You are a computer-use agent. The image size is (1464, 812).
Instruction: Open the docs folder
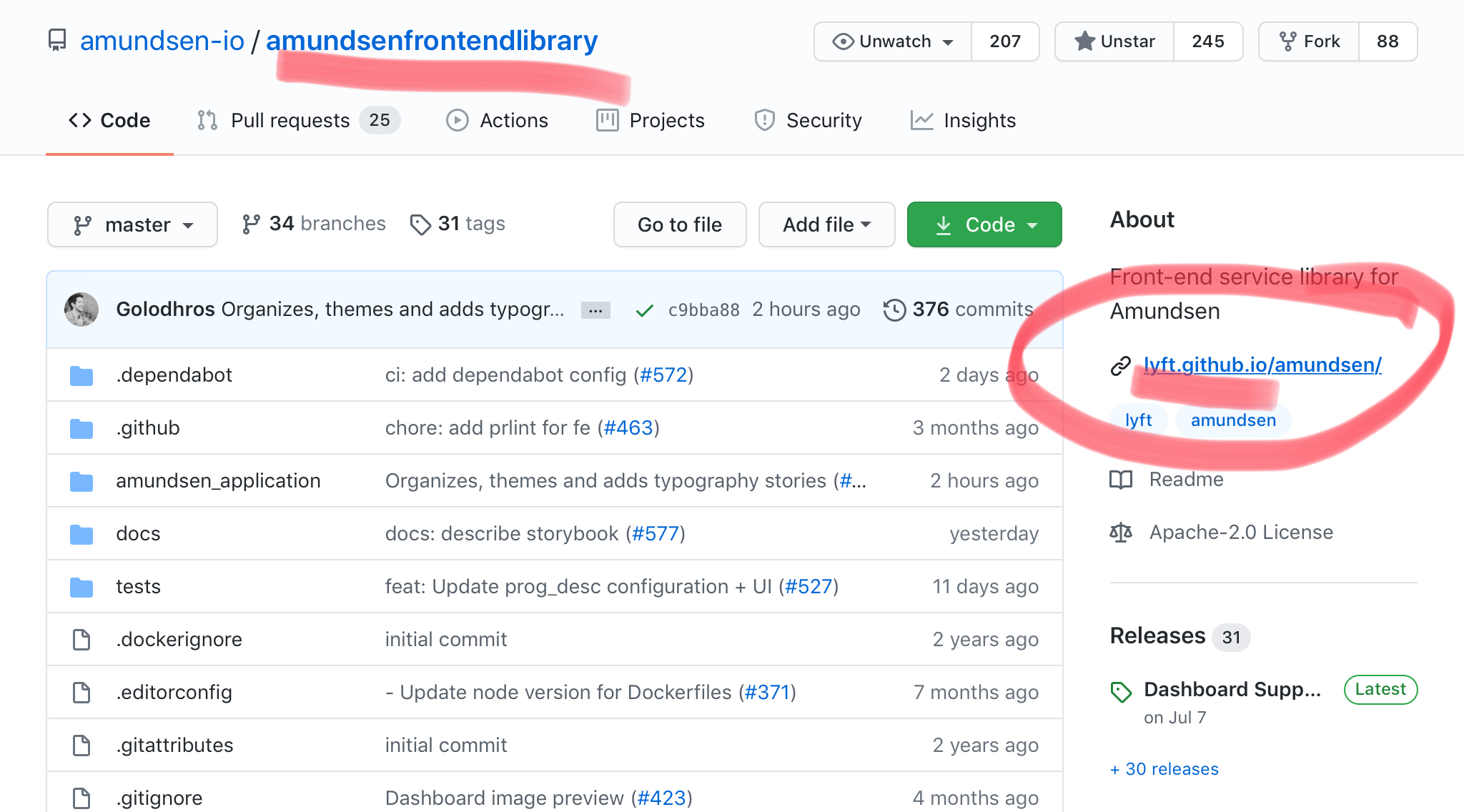coord(138,533)
